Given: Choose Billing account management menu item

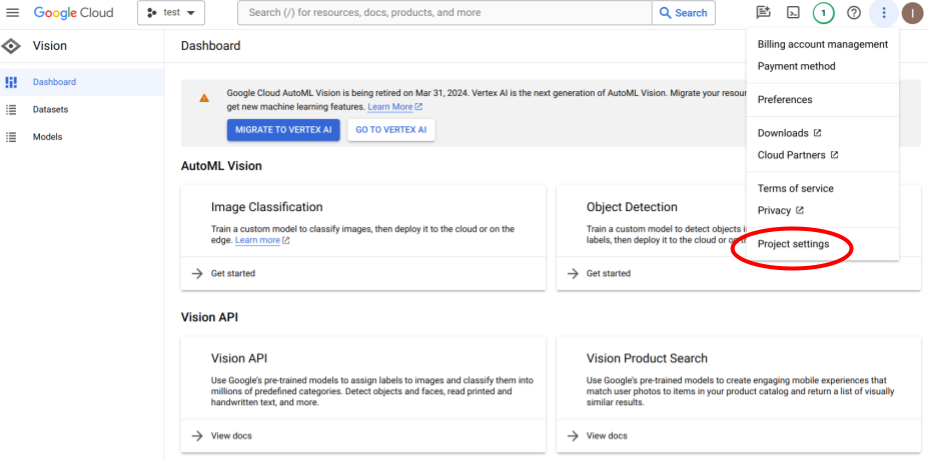Looking at the screenshot, I should point(822,44).
